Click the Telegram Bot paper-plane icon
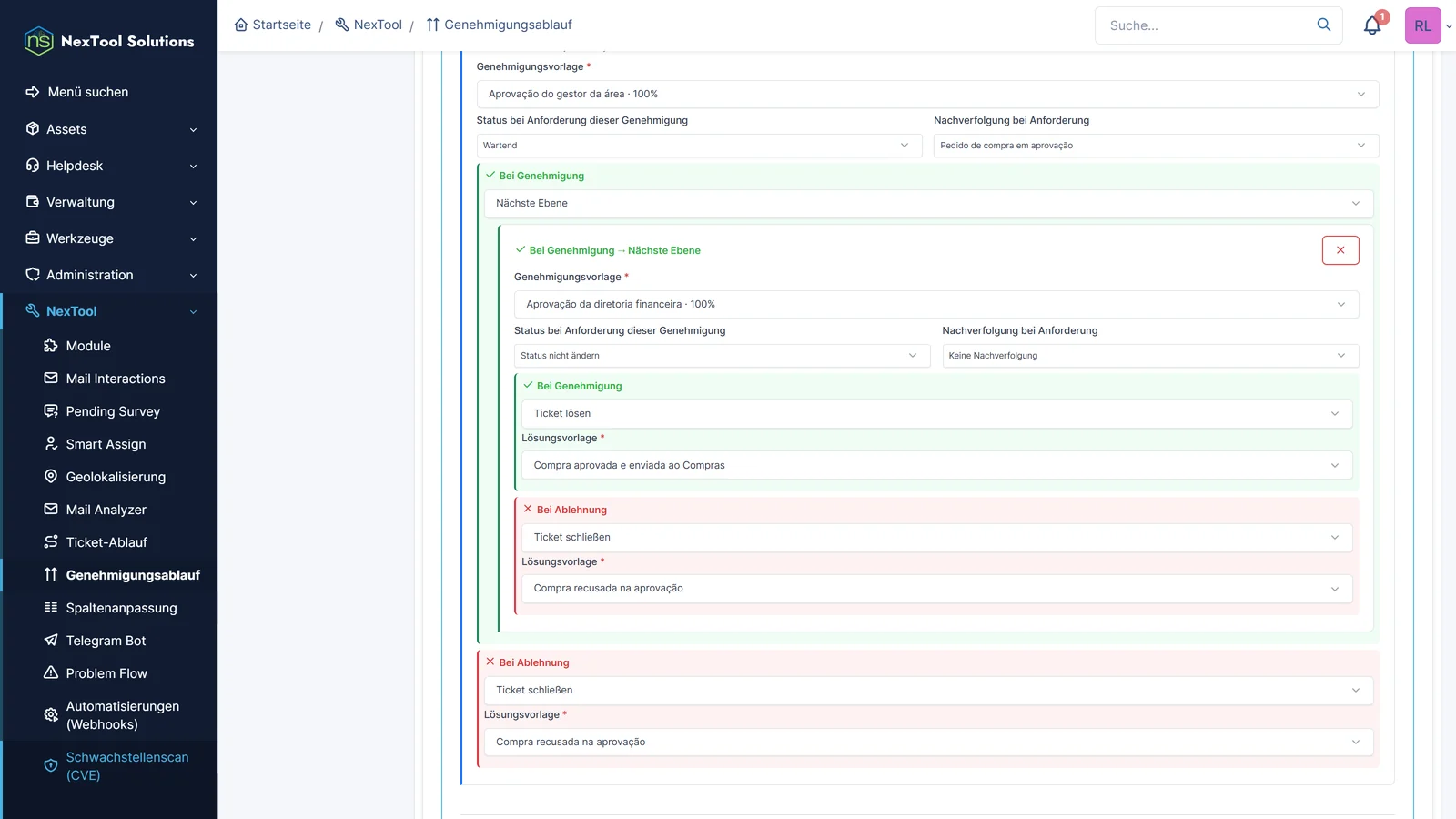The image size is (1456, 819). (x=51, y=641)
